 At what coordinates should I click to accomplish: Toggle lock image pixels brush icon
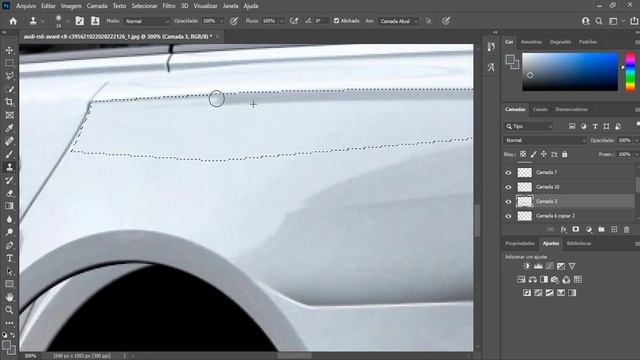(x=533, y=154)
